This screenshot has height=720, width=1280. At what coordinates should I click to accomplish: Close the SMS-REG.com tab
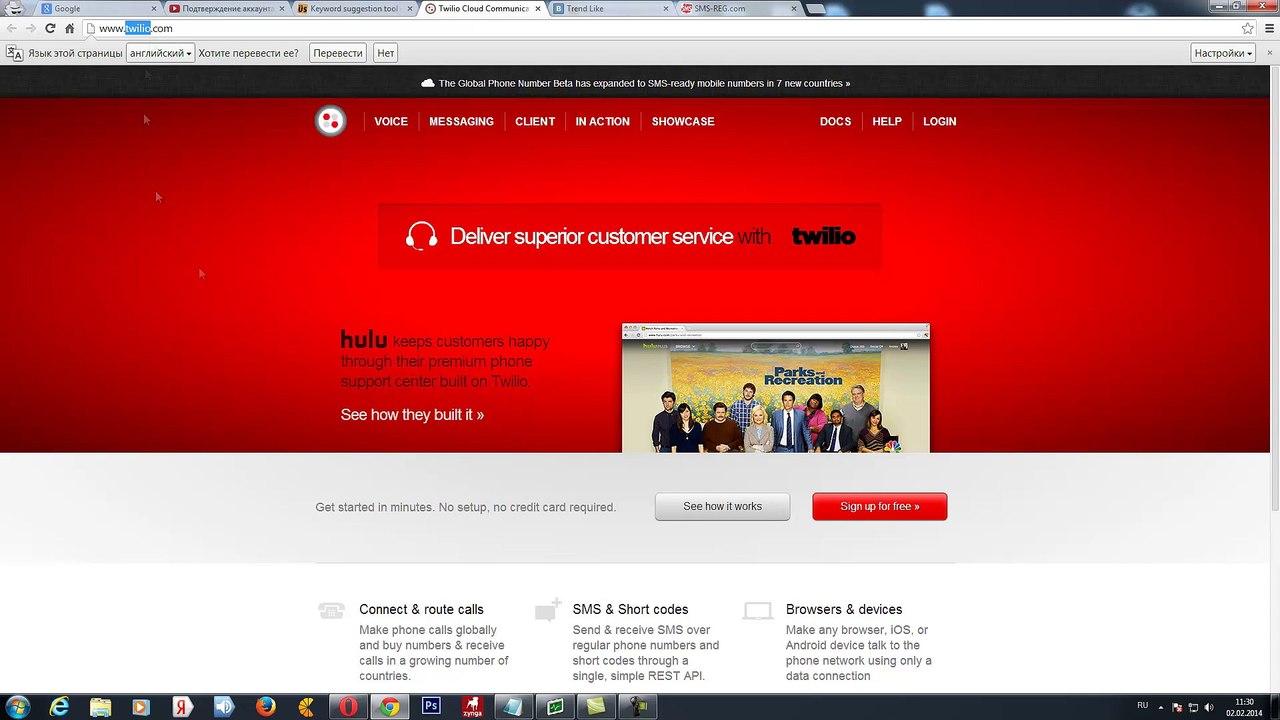(x=795, y=9)
